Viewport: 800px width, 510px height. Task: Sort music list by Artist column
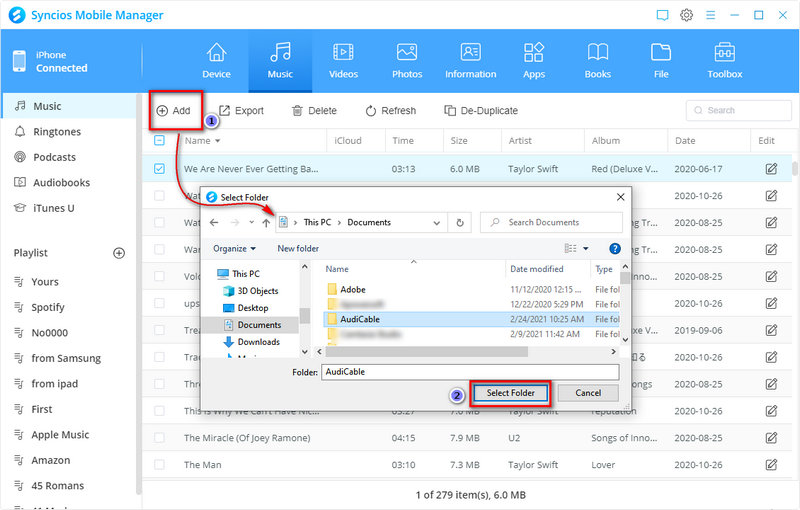tap(520, 140)
